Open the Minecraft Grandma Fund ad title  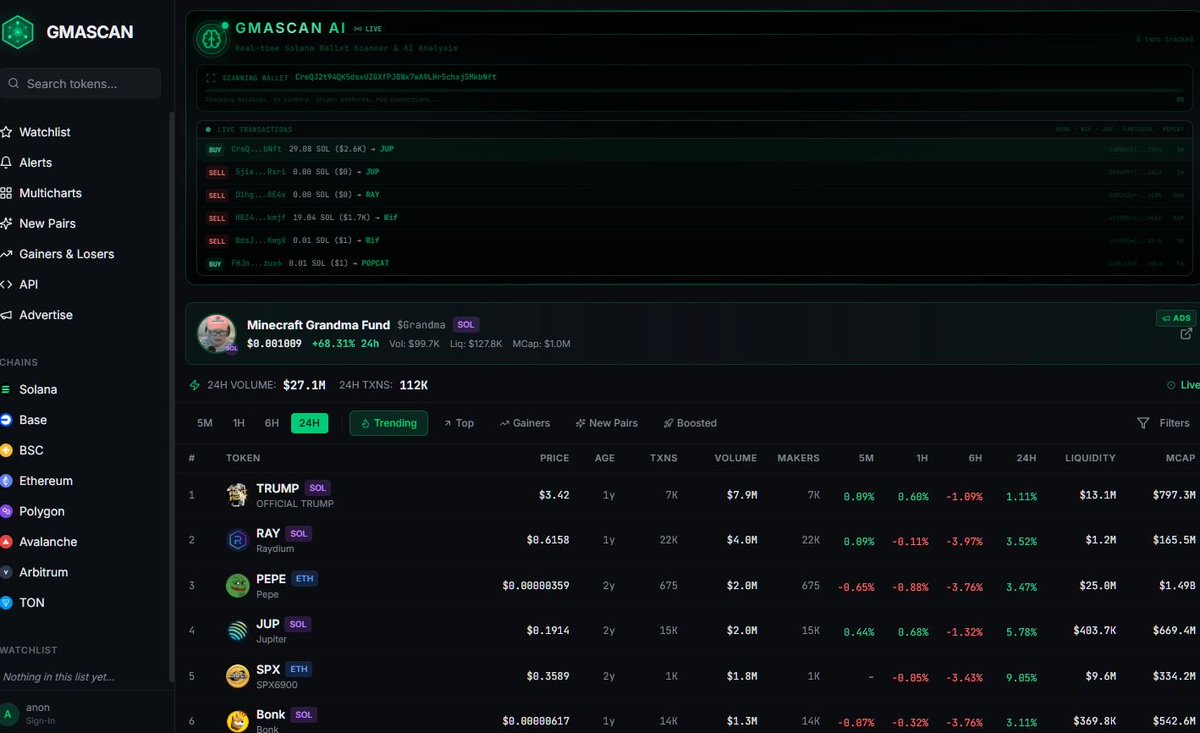319,324
